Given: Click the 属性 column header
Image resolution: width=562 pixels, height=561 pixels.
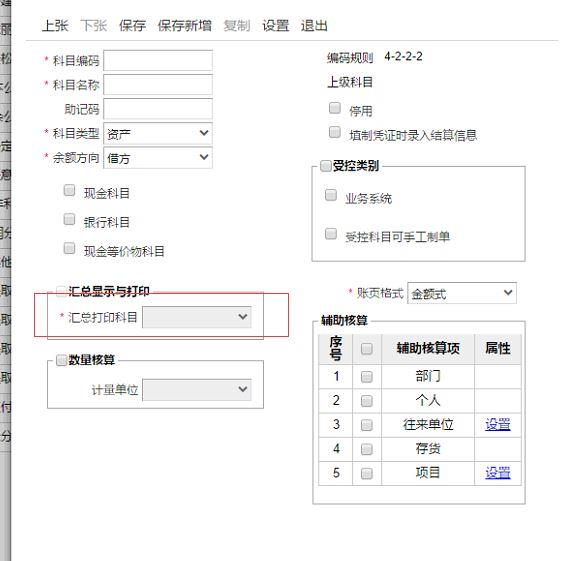Looking at the screenshot, I should [x=497, y=348].
